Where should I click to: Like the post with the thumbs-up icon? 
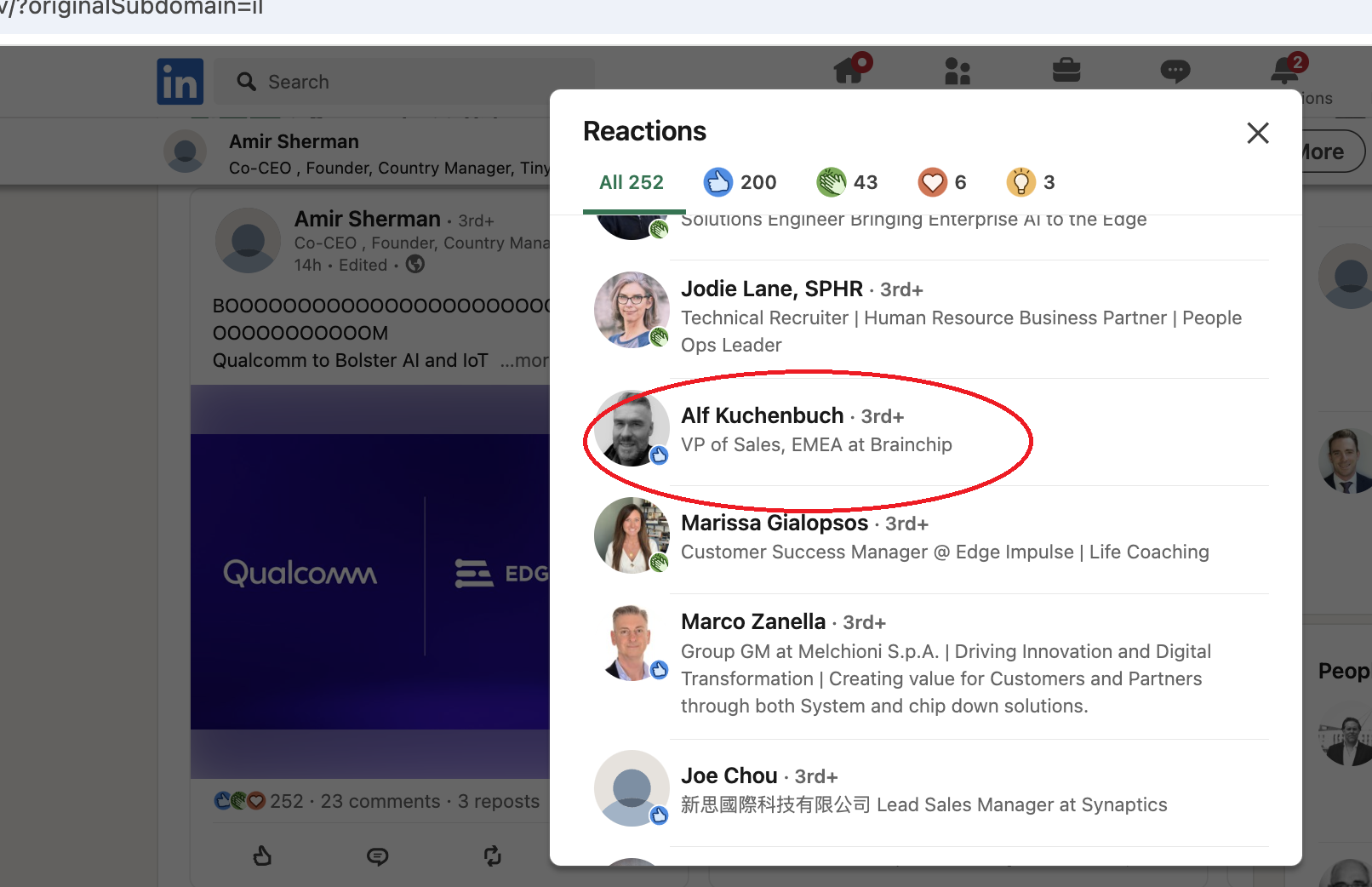pos(262,856)
